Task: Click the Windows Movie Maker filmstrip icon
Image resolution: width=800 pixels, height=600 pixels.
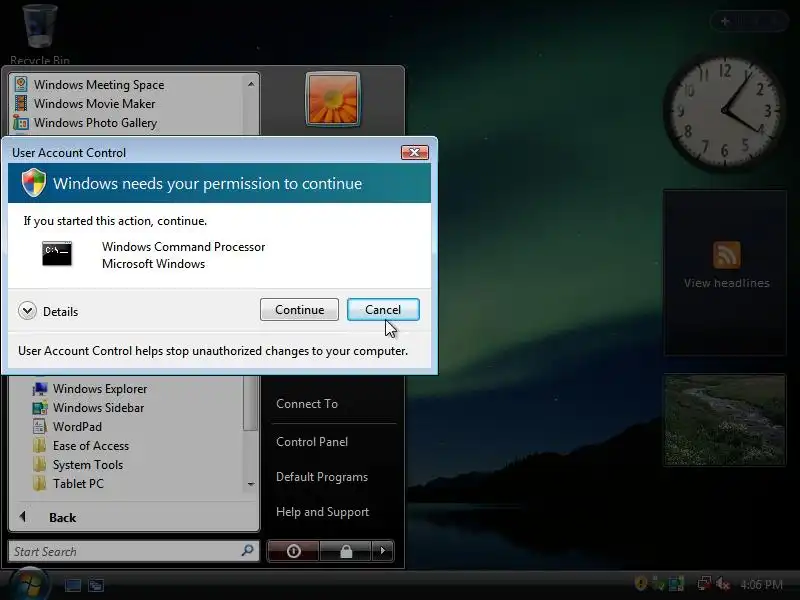Action: 21,104
